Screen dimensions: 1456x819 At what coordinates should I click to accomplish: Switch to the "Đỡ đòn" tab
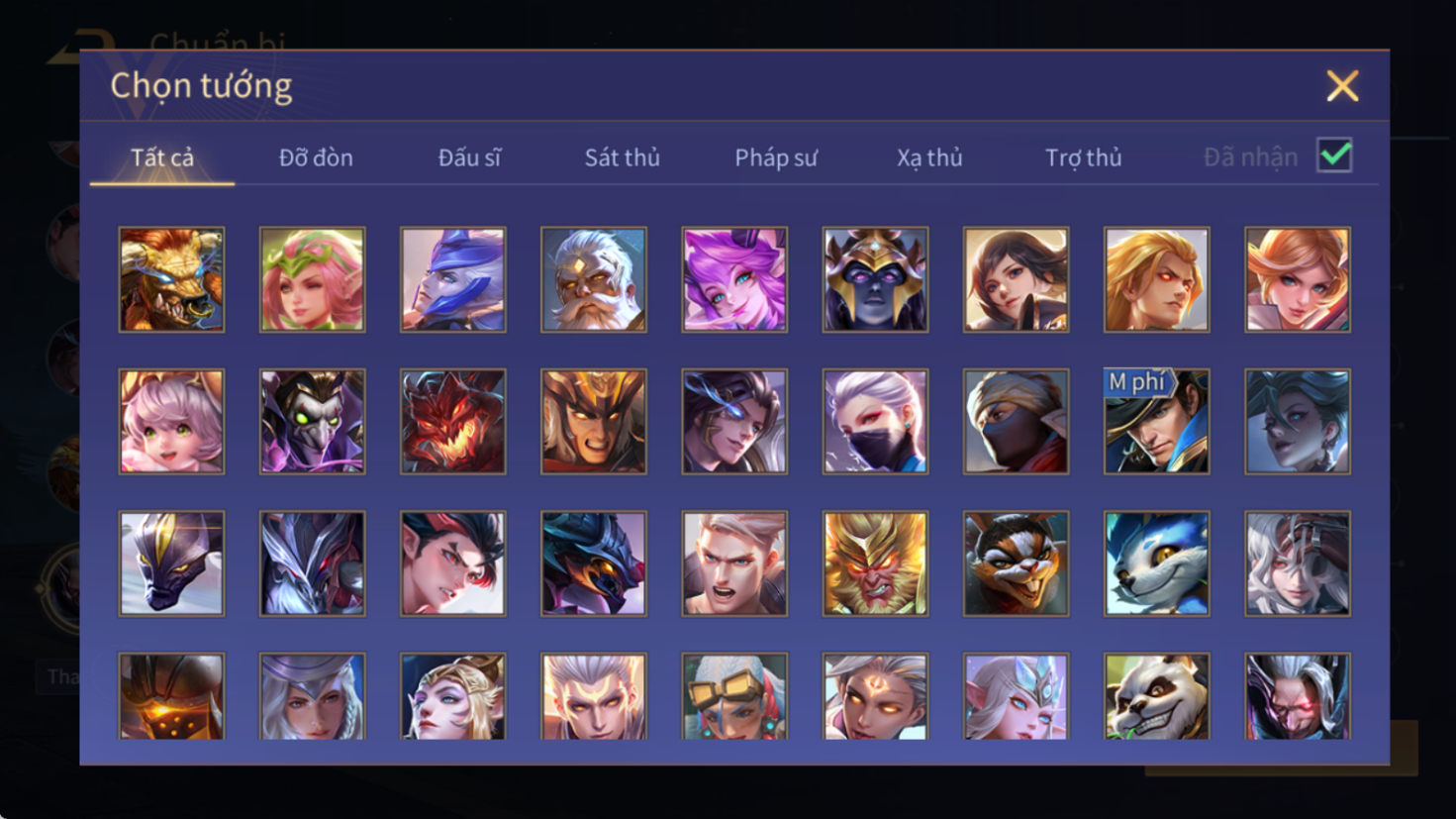[316, 157]
